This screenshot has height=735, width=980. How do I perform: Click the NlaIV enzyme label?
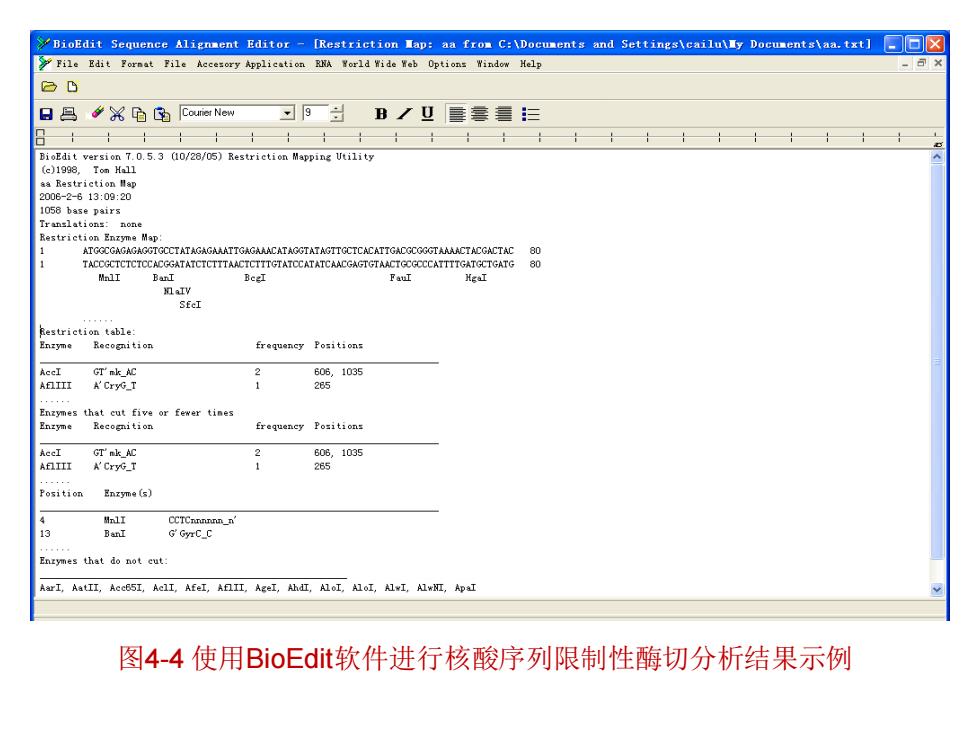tap(177, 291)
